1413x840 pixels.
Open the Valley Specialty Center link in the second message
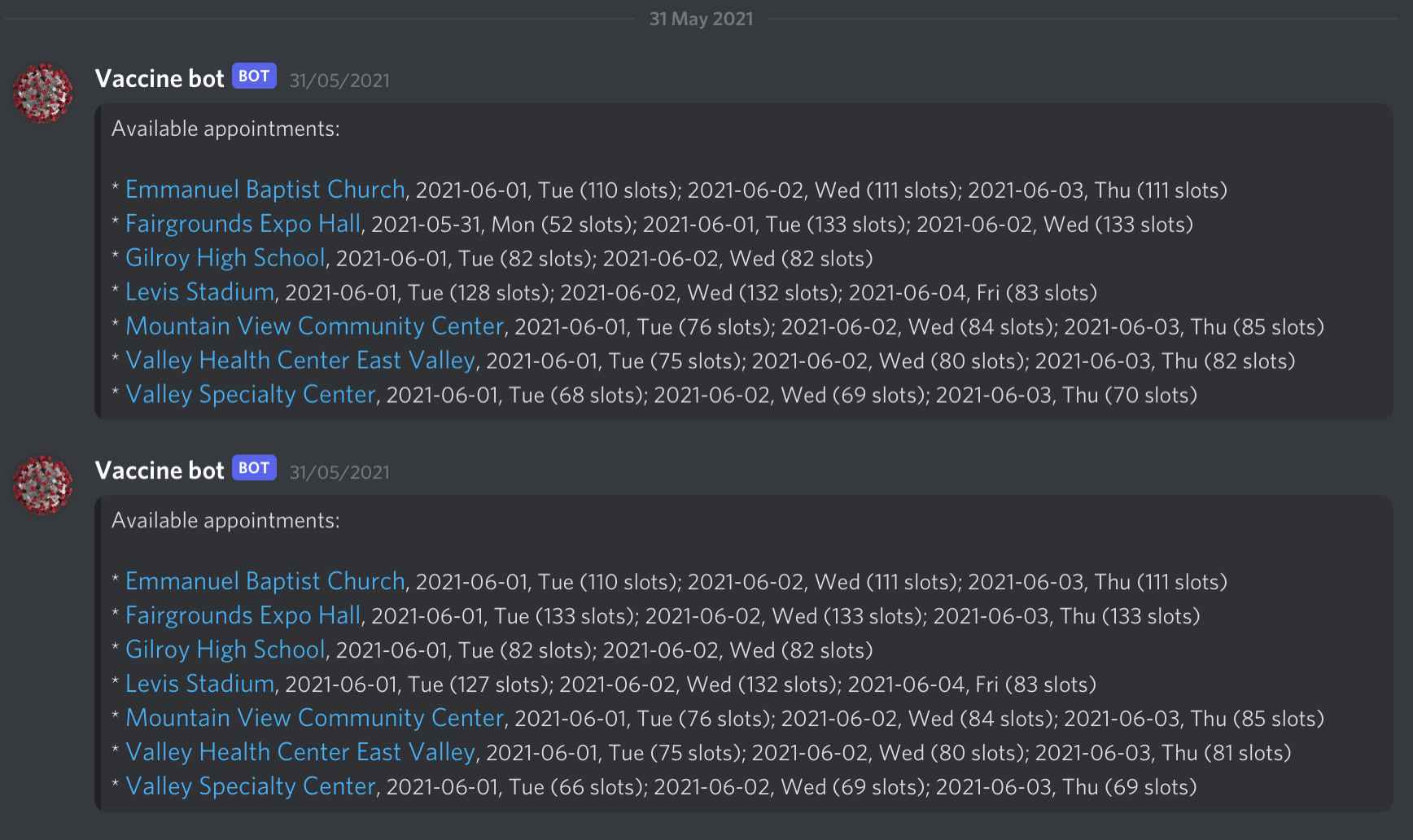point(251,786)
